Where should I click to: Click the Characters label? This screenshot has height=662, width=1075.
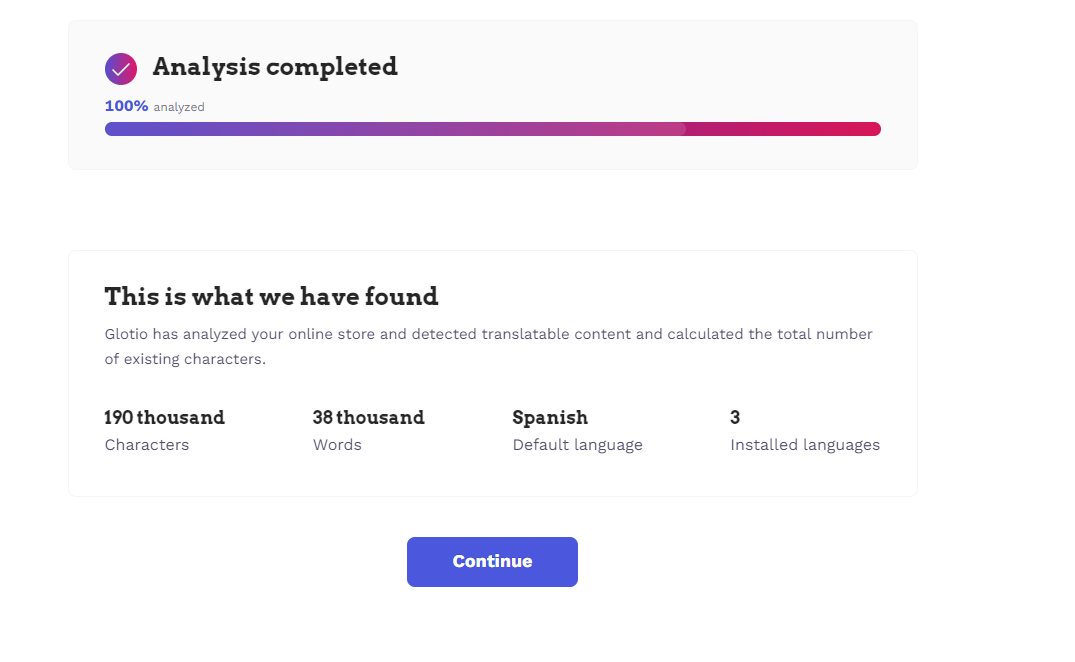click(147, 445)
